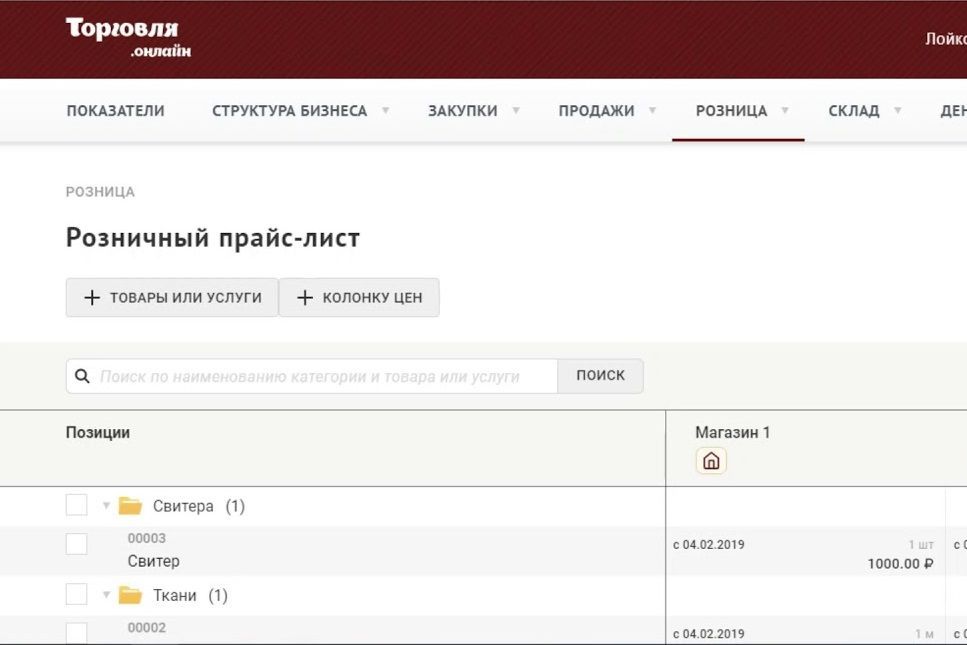
Task: Click date с 04.02.2019 in Свитер row
Action: [x=709, y=544]
